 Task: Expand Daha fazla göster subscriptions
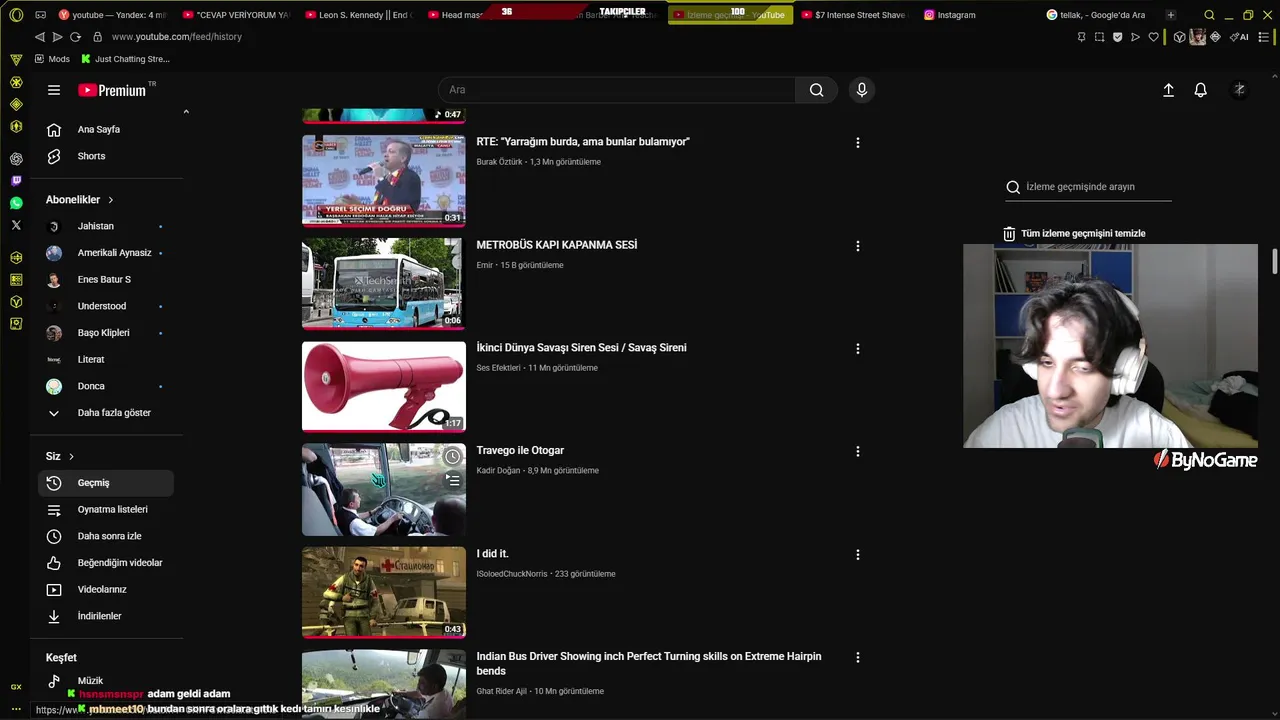coord(105,413)
